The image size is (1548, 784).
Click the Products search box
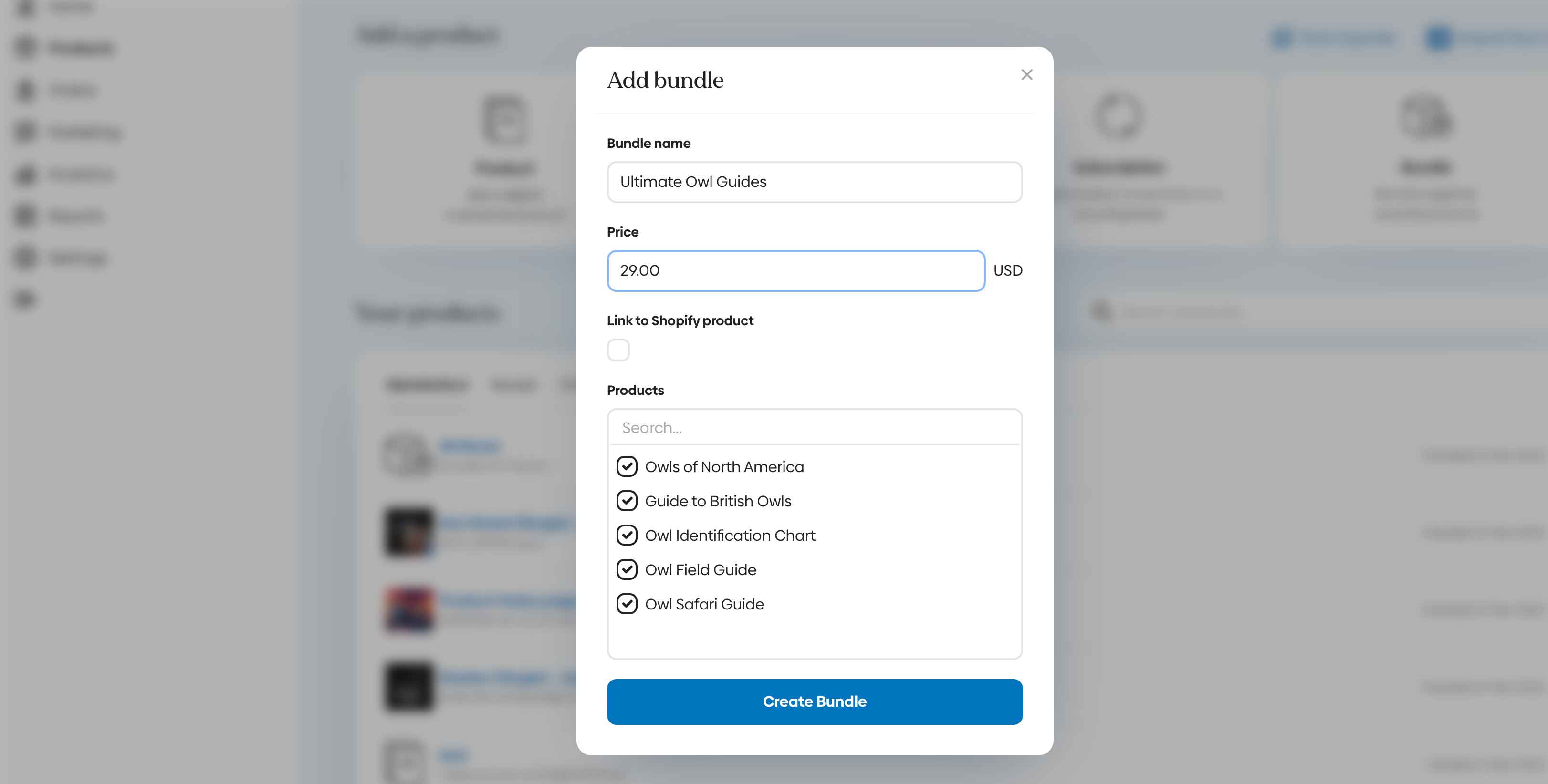[814, 428]
